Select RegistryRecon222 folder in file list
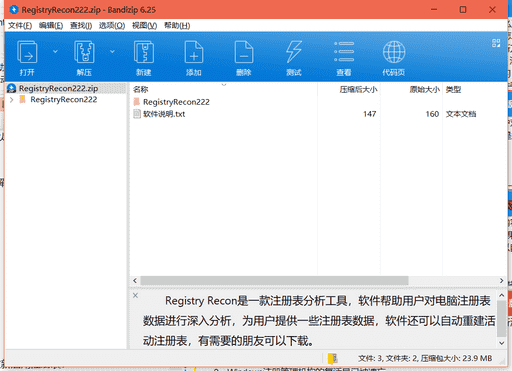This screenshot has width=512, height=371. [x=176, y=102]
